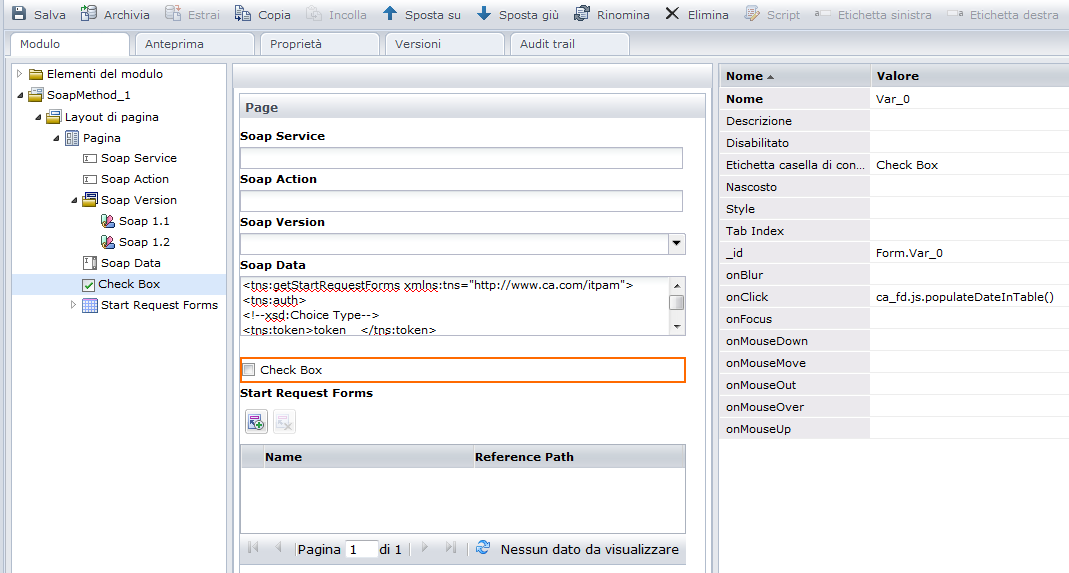Click the Script toolbar icon
Viewport: 1069px width, 573px height.
(751, 14)
